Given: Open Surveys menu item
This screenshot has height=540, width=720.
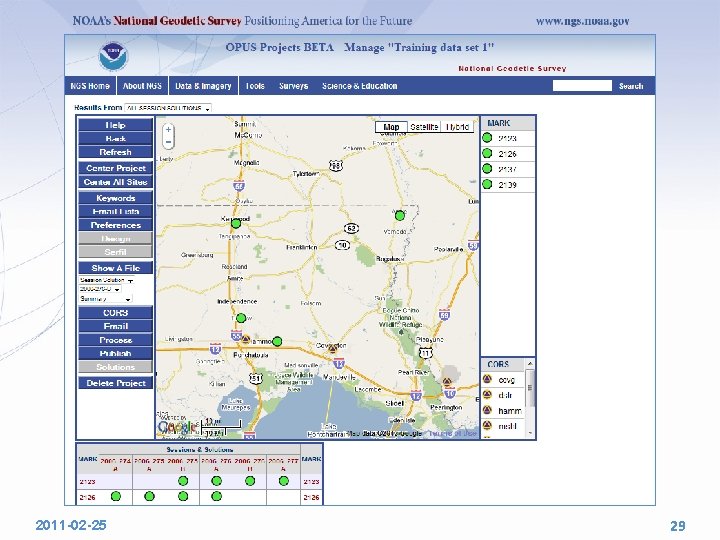Looking at the screenshot, I should point(293,86).
